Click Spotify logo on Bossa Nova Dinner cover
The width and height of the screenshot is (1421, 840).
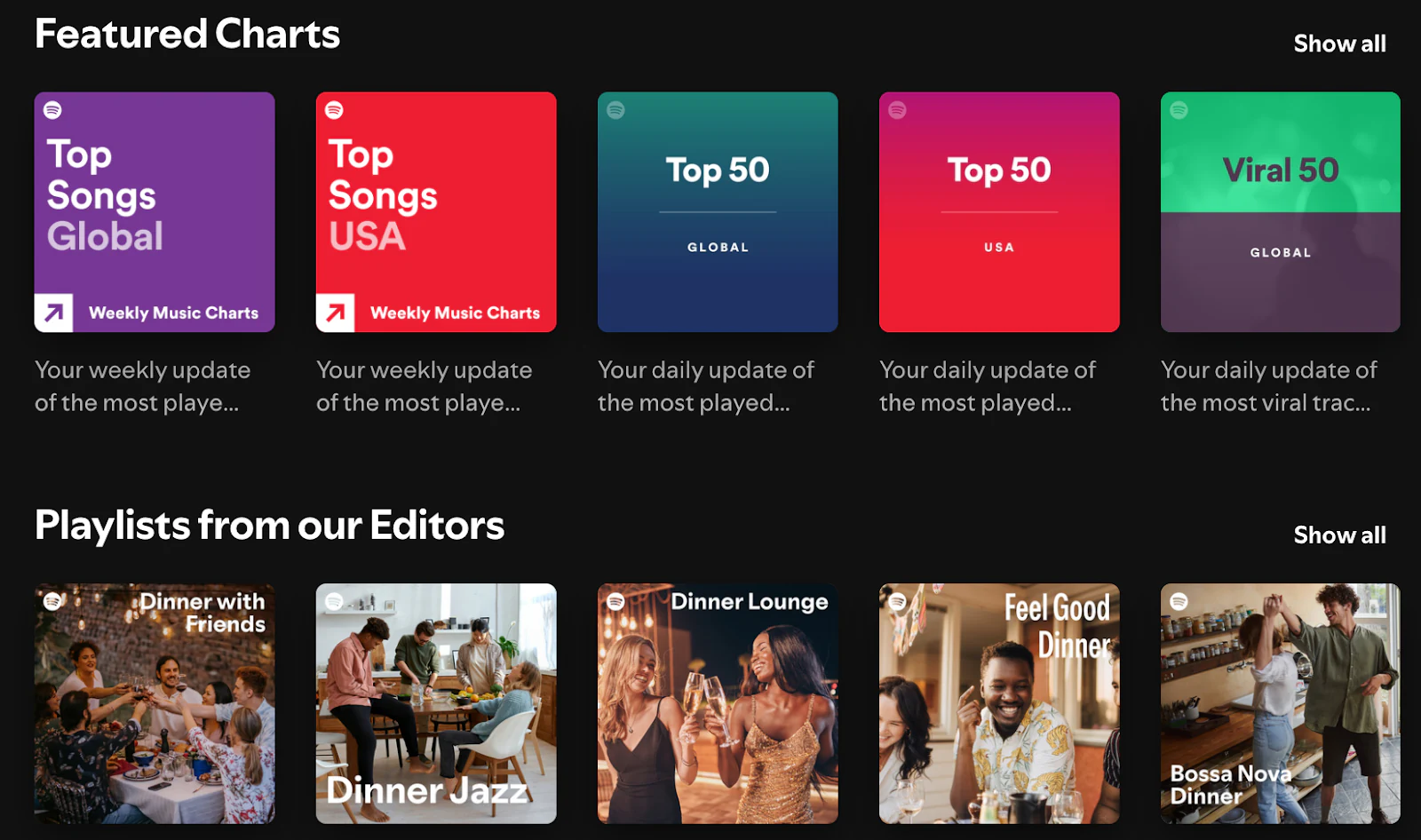[x=1179, y=601]
